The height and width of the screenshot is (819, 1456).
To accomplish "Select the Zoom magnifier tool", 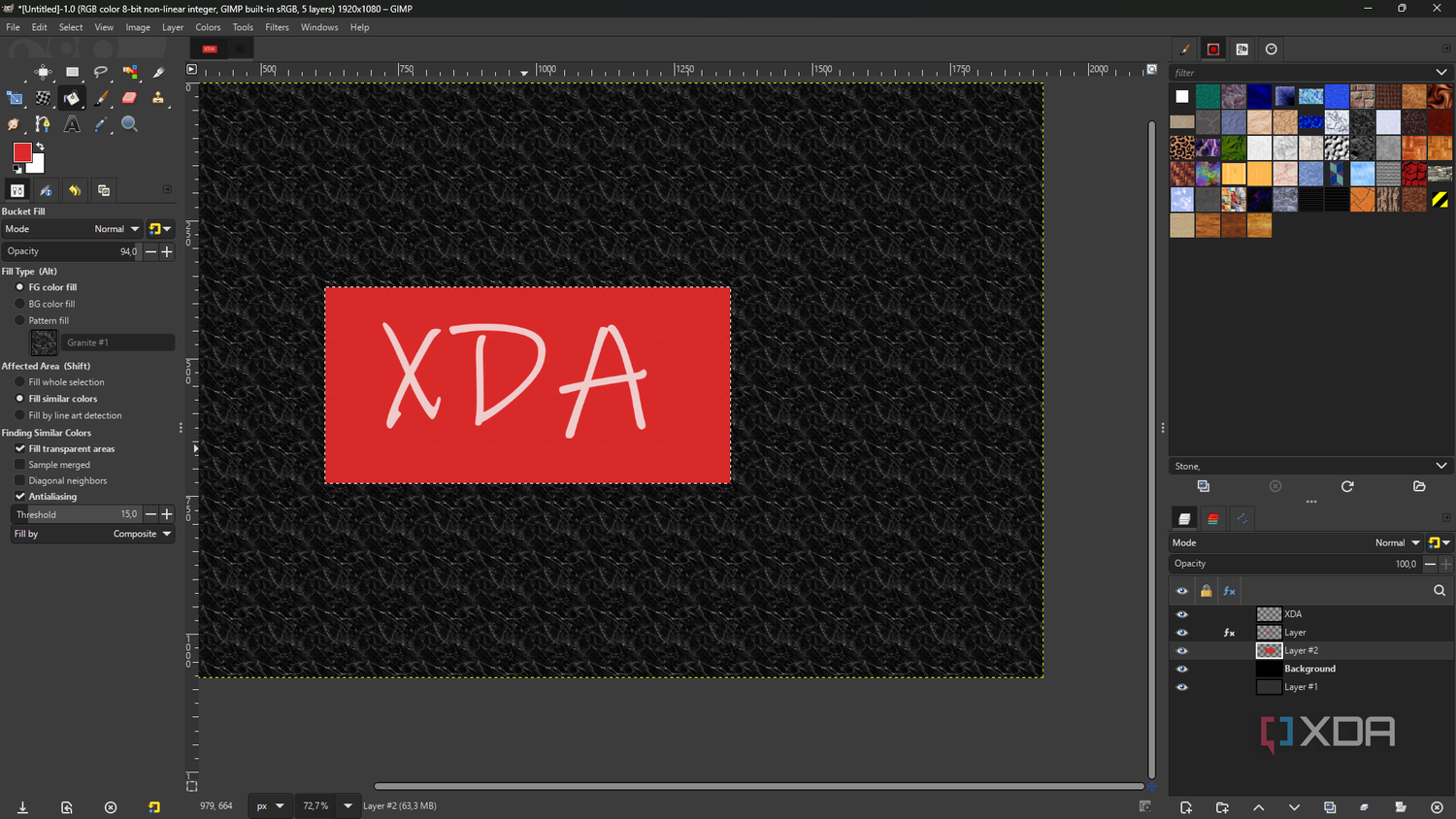I will [x=130, y=124].
